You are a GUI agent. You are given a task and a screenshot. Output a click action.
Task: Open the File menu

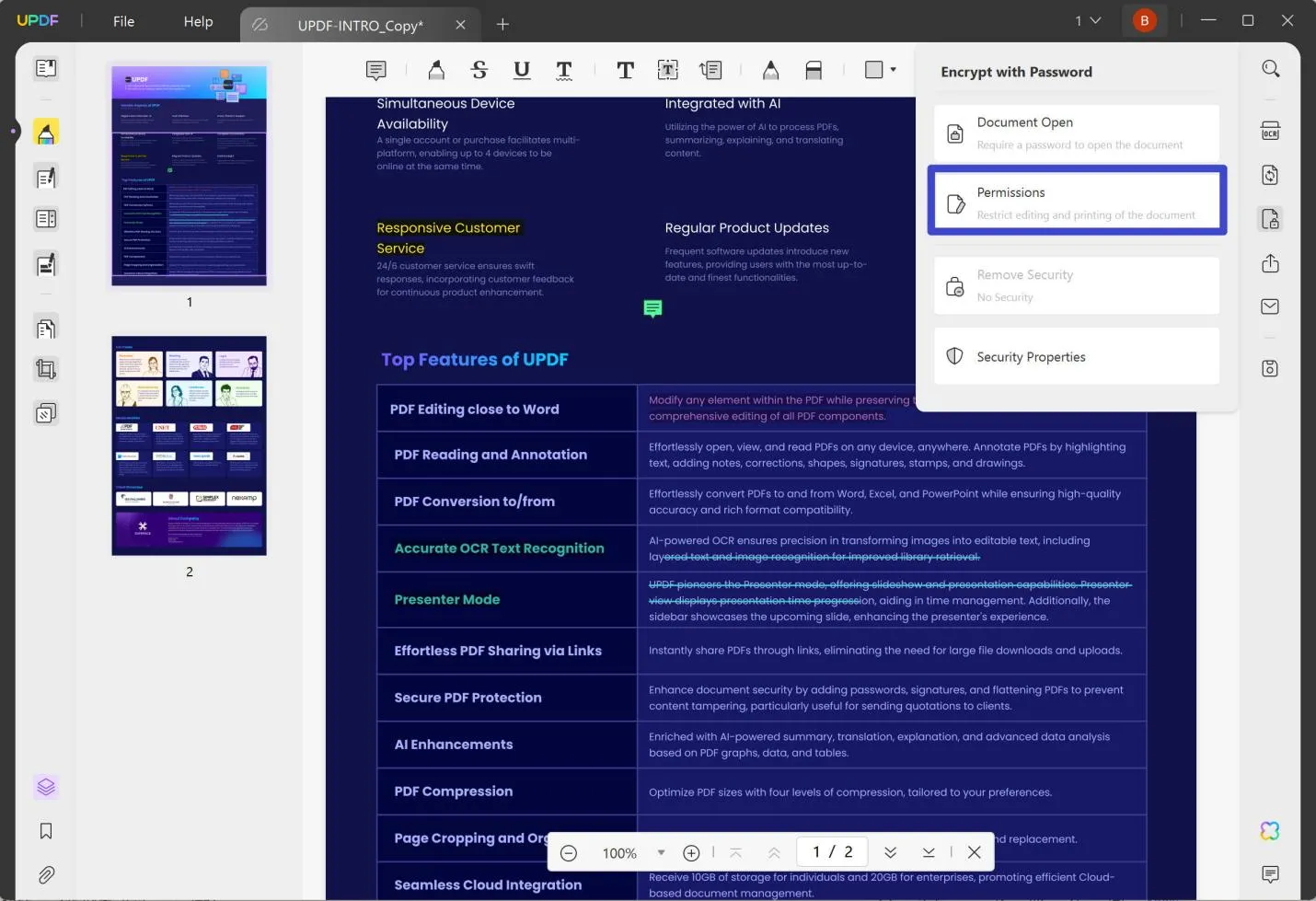tap(123, 21)
